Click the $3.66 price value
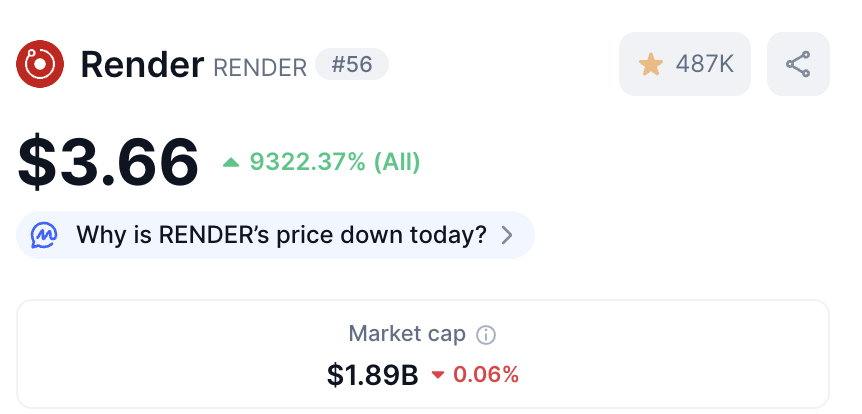Viewport: 862px width, 414px height. (108, 162)
